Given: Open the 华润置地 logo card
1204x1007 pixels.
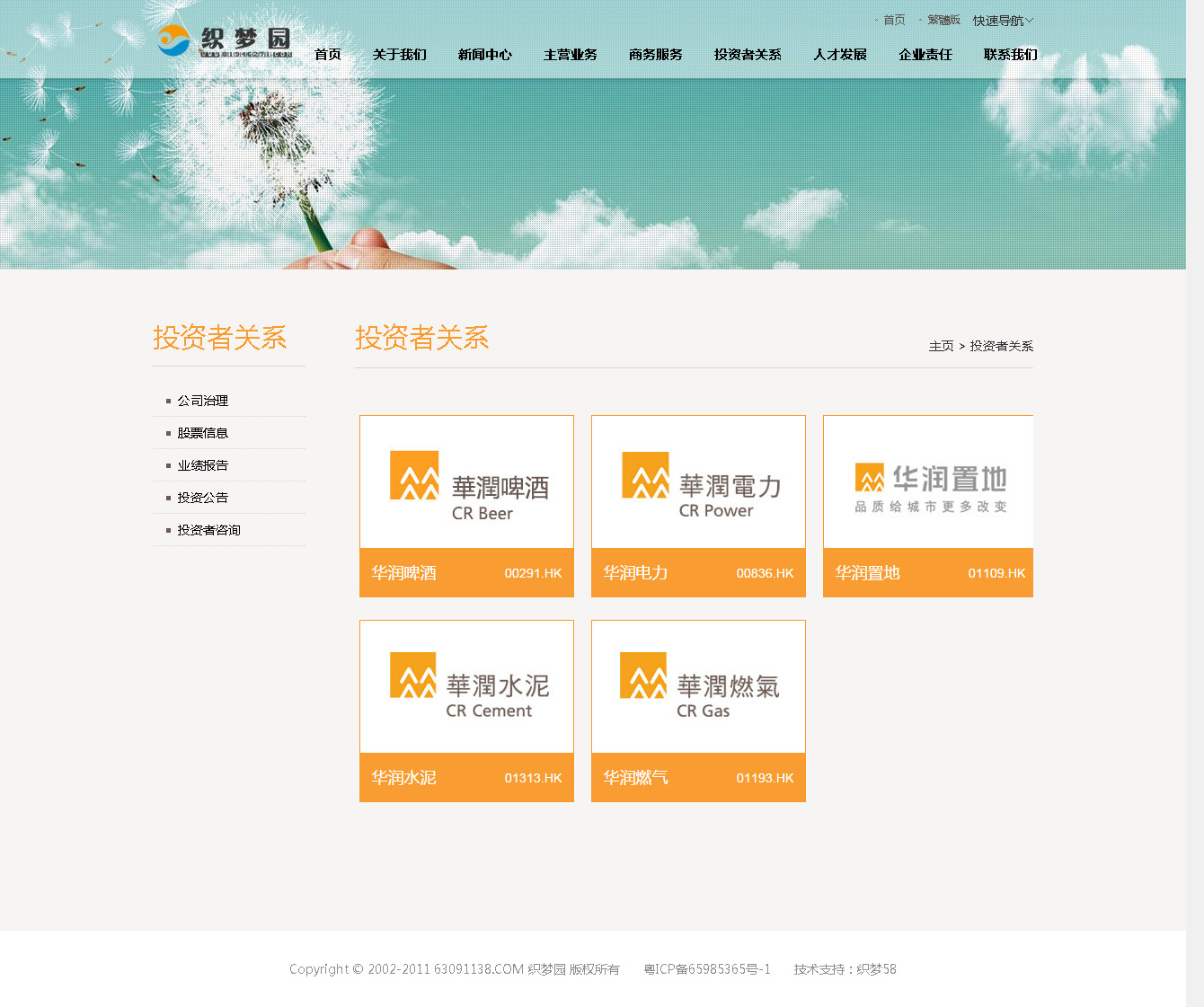Looking at the screenshot, I should click(x=928, y=482).
